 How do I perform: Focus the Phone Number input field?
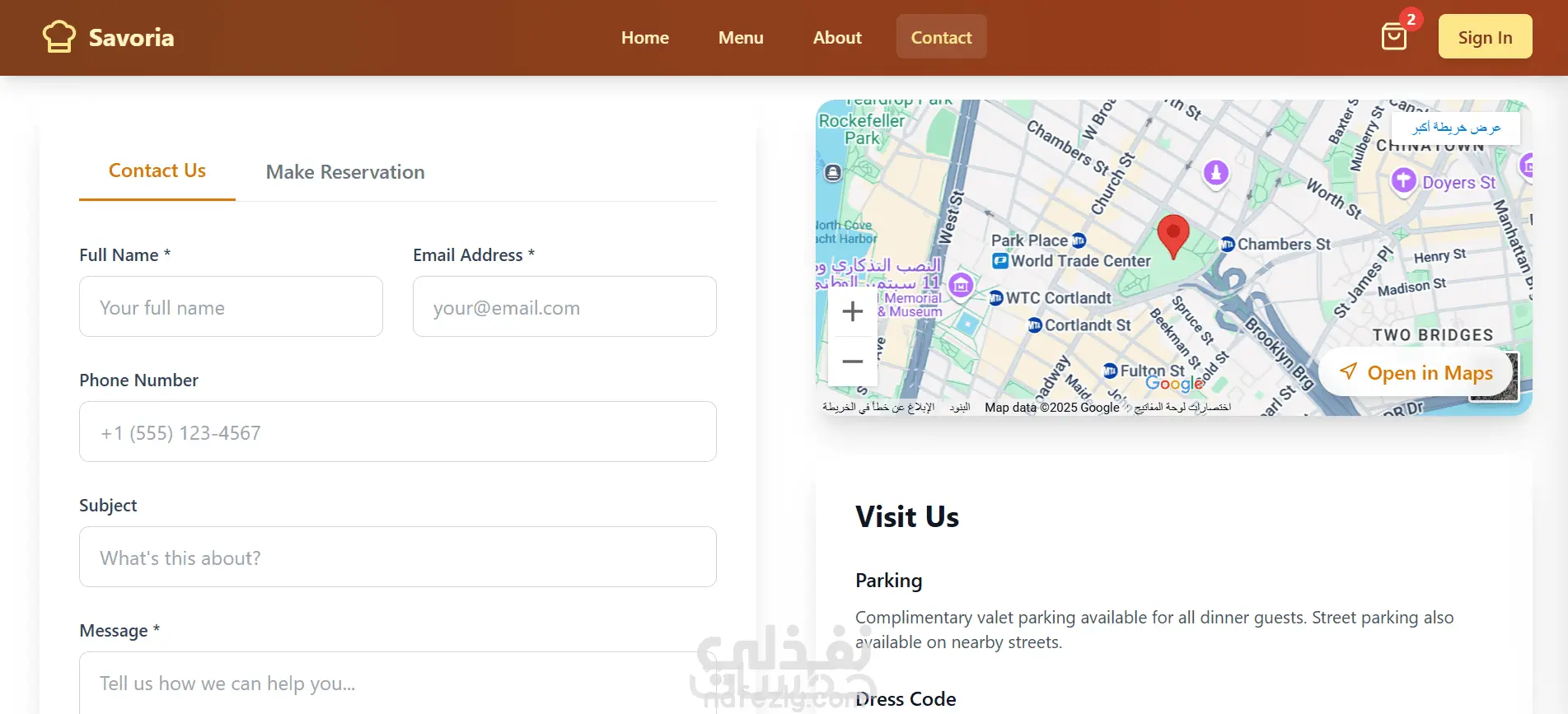pos(398,432)
